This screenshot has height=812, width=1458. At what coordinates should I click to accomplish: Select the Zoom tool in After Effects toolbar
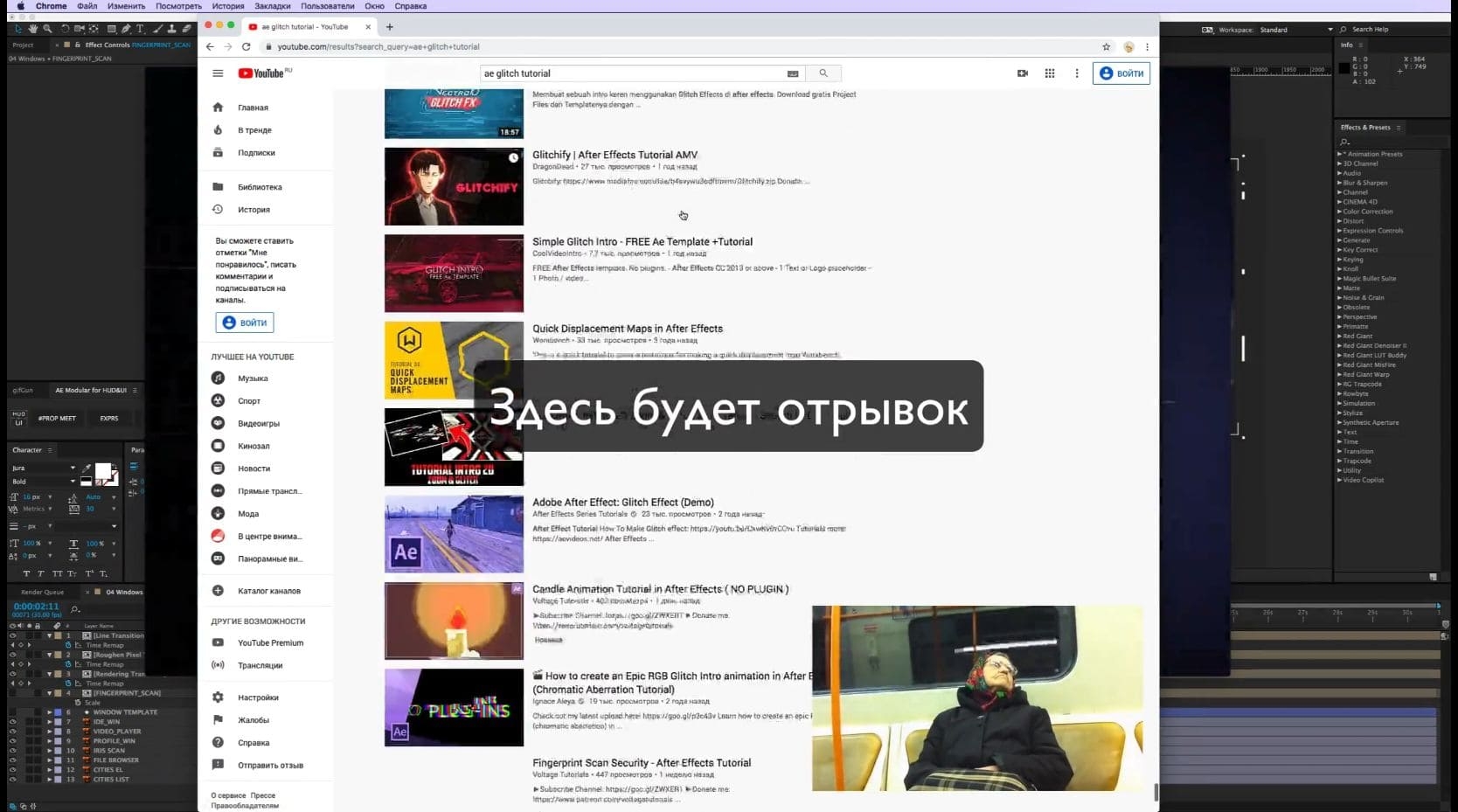click(47, 29)
